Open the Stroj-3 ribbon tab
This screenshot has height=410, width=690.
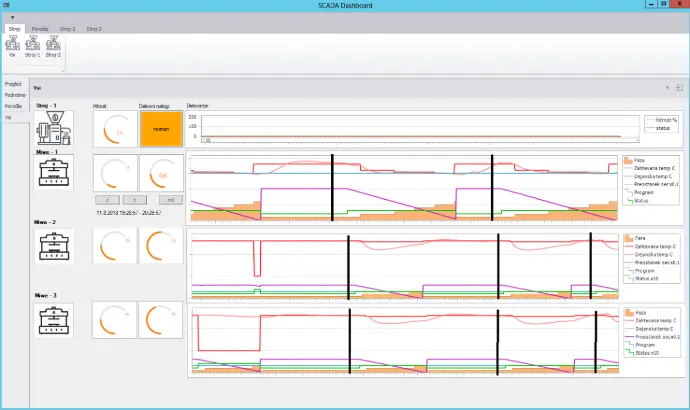(93, 30)
